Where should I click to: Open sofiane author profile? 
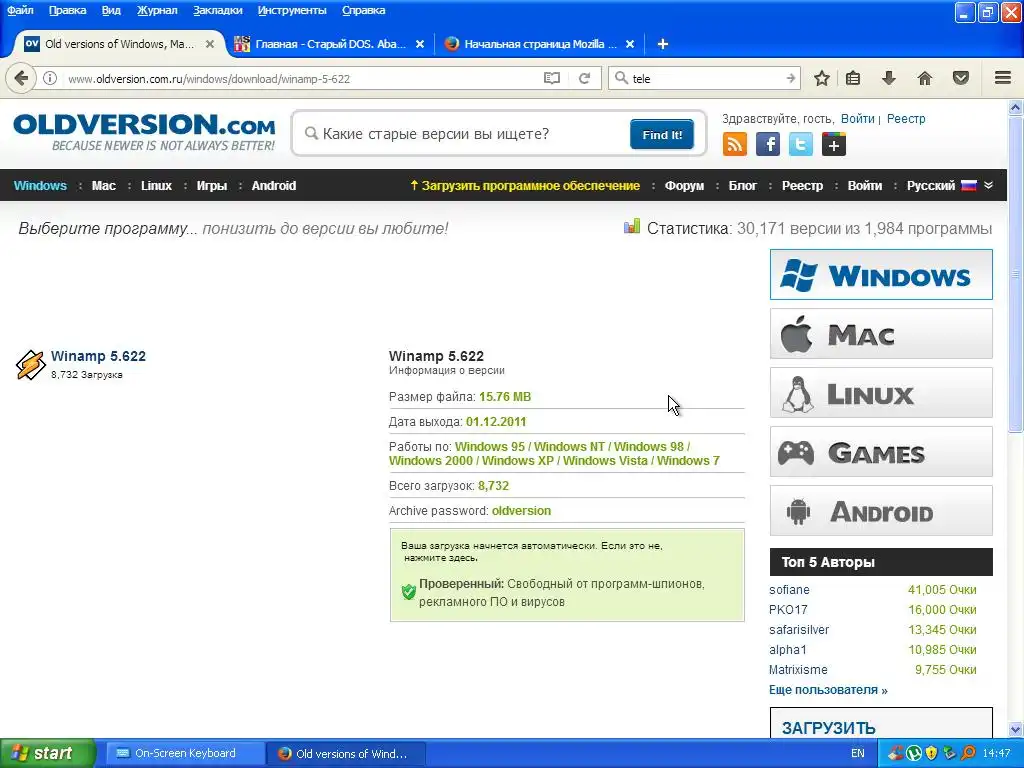789,590
